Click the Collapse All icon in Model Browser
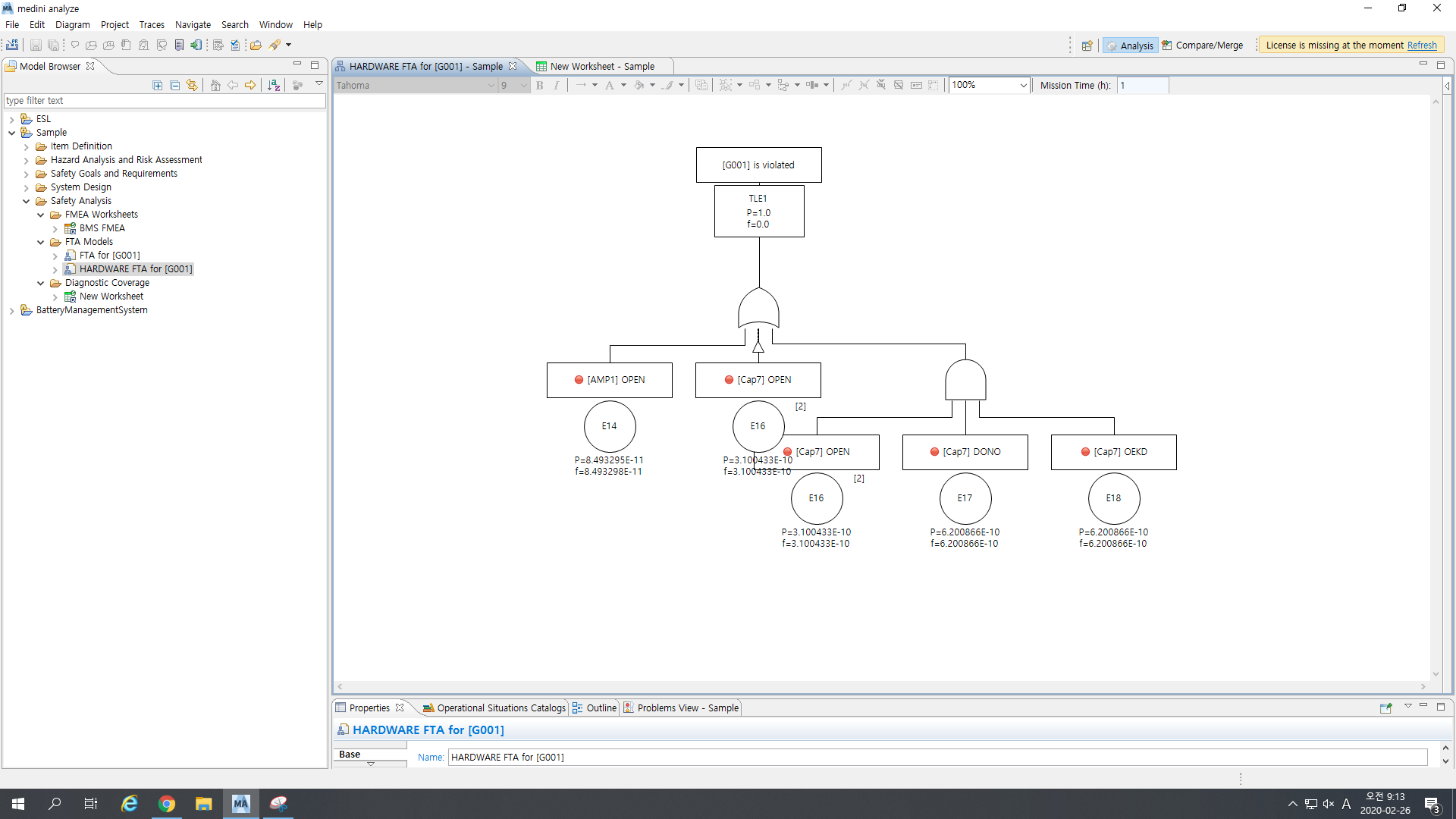 coord(175,86)
